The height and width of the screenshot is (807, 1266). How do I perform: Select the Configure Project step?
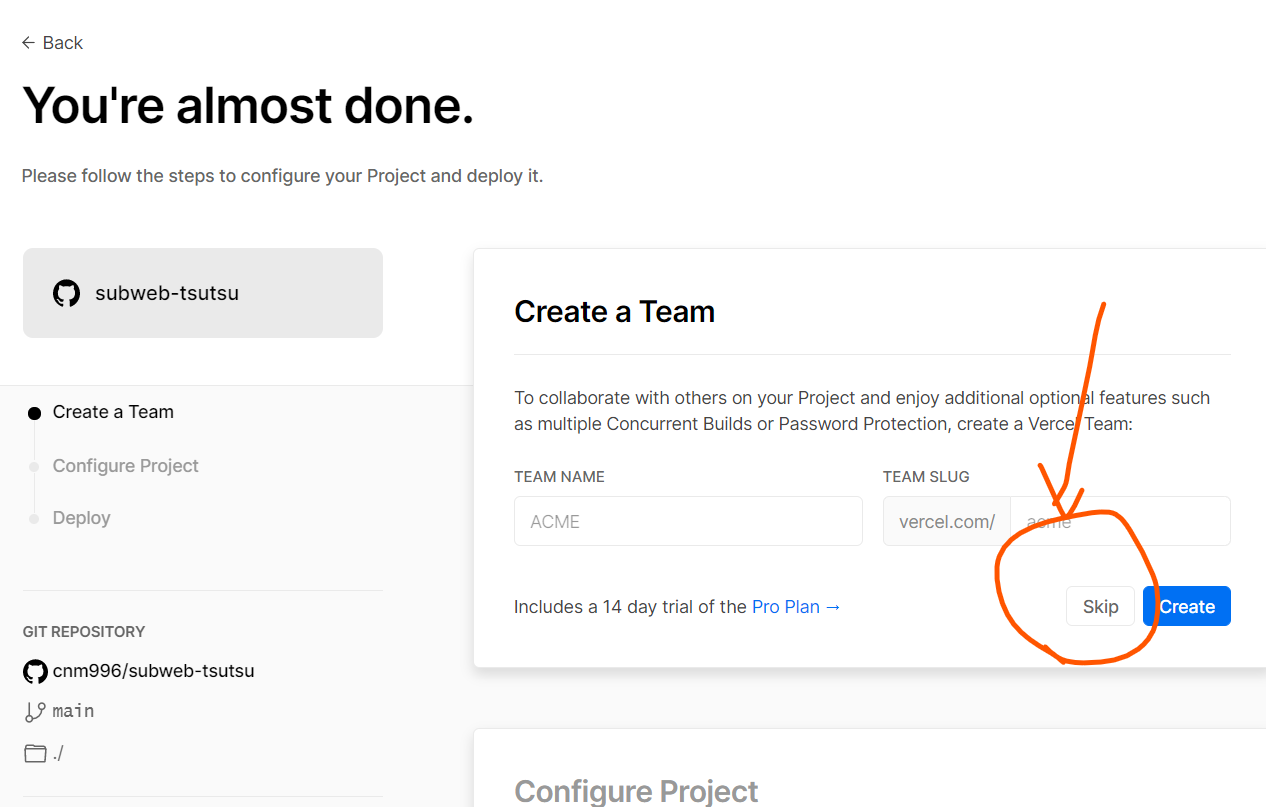tap(126, 466)
